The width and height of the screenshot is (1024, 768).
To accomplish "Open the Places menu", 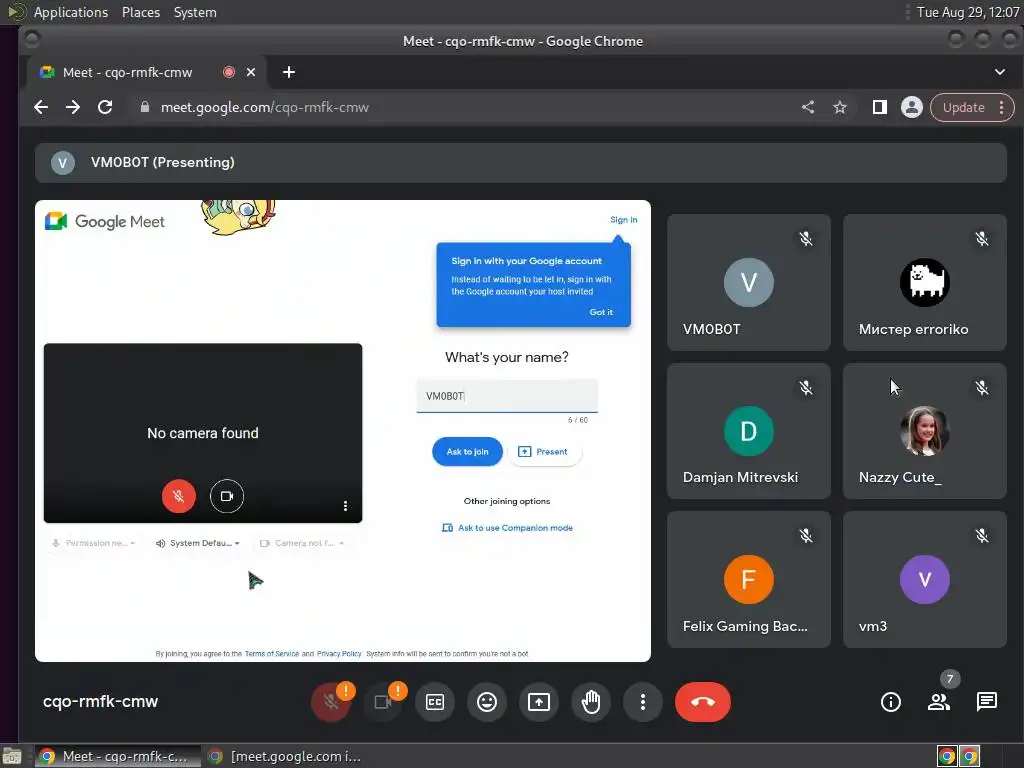I will 141,12.
